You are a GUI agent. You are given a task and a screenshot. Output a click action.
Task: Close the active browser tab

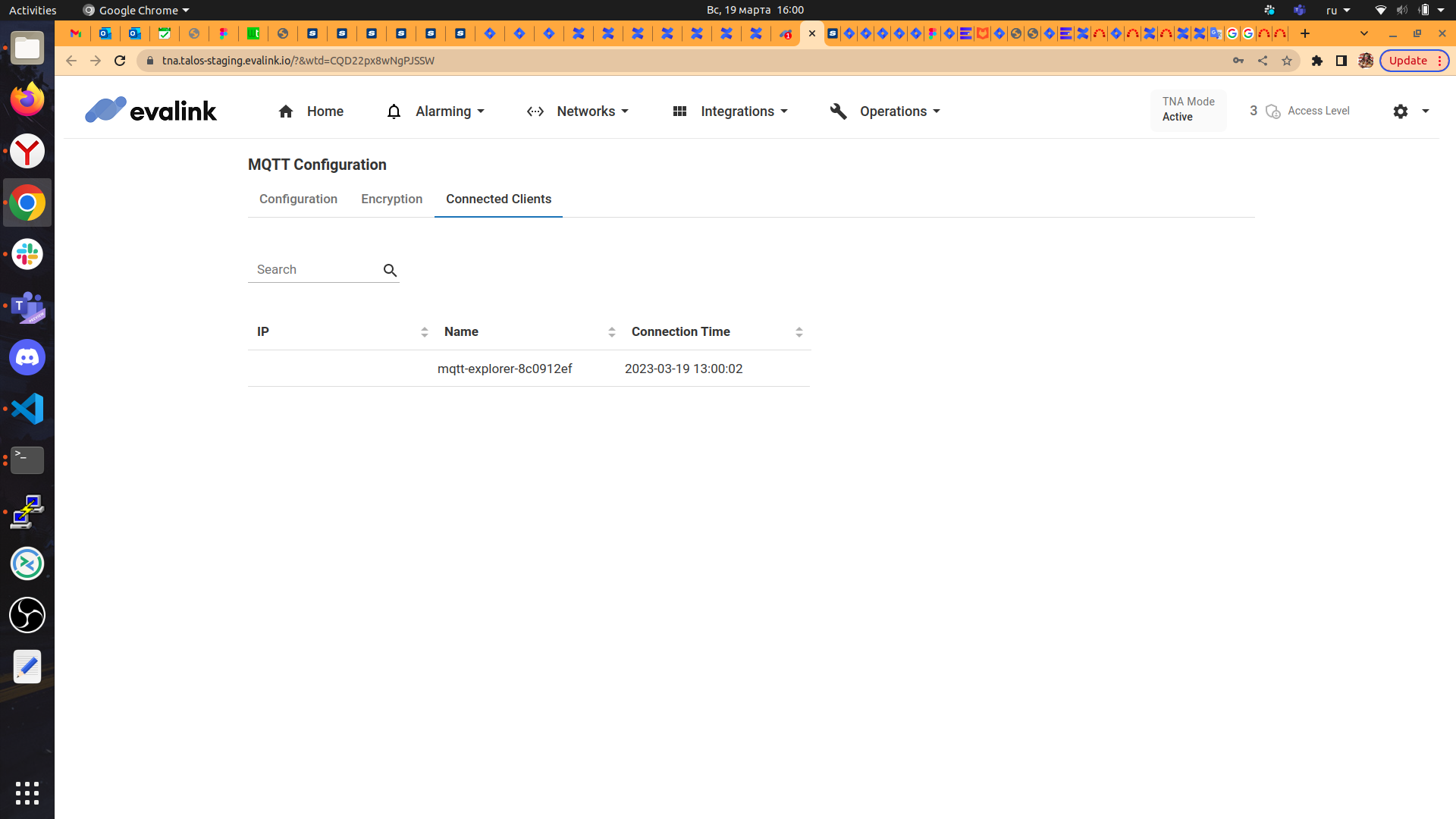812,33
